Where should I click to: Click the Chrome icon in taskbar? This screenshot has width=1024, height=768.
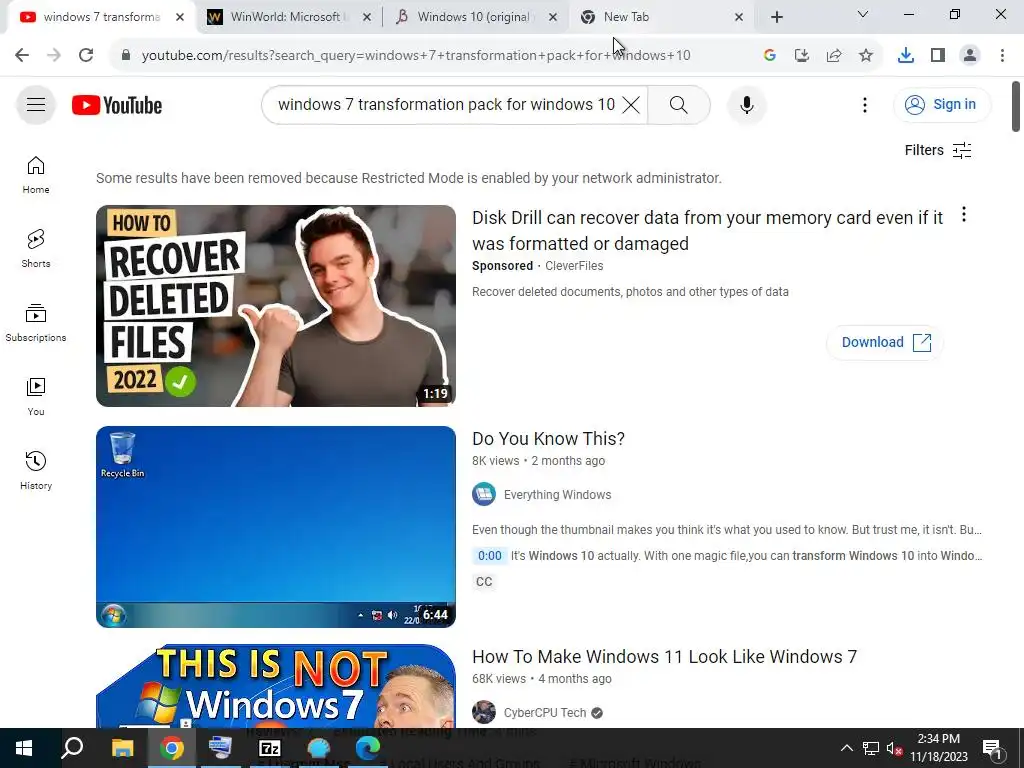click(x=172, y=748)
